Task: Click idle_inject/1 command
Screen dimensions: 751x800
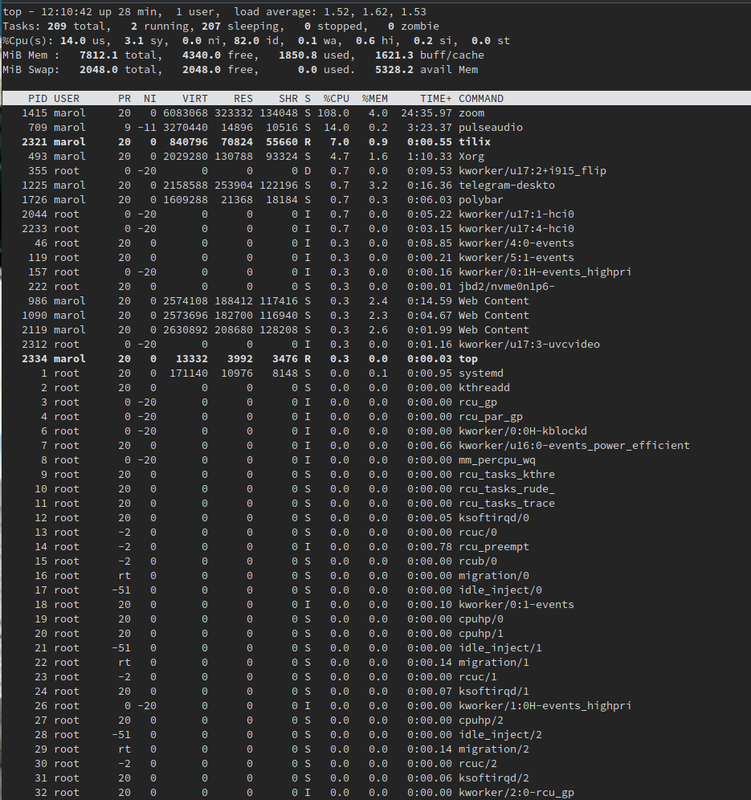Action: pos(500,647)
